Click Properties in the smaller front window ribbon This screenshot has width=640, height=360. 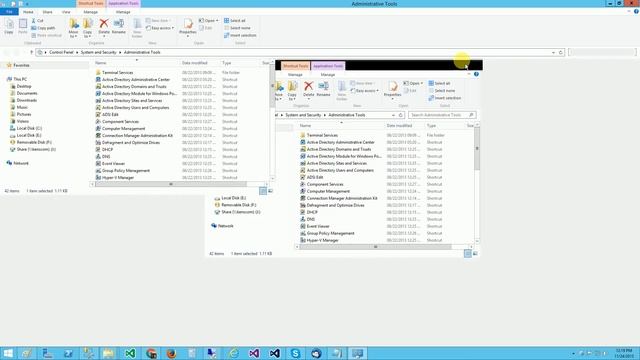click(x=393, y=90)
